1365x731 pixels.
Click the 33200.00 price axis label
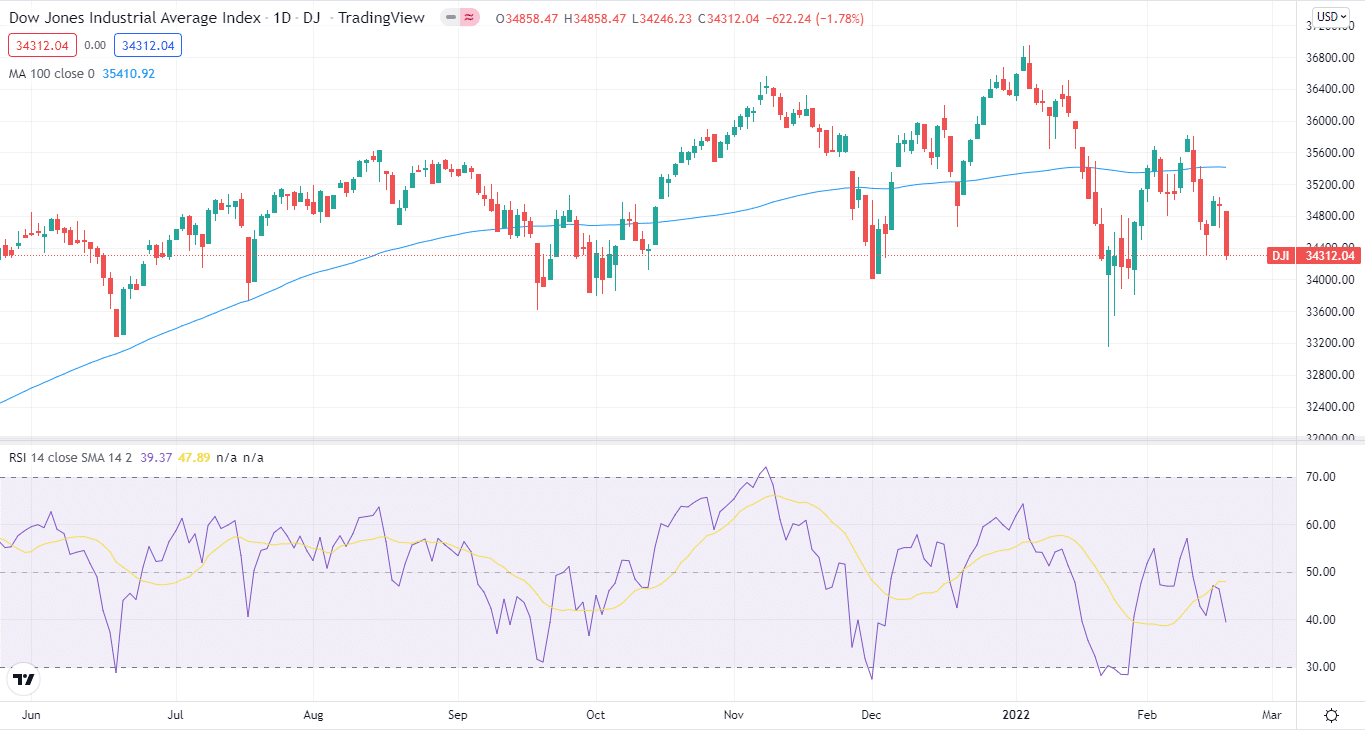point(1331,343)
